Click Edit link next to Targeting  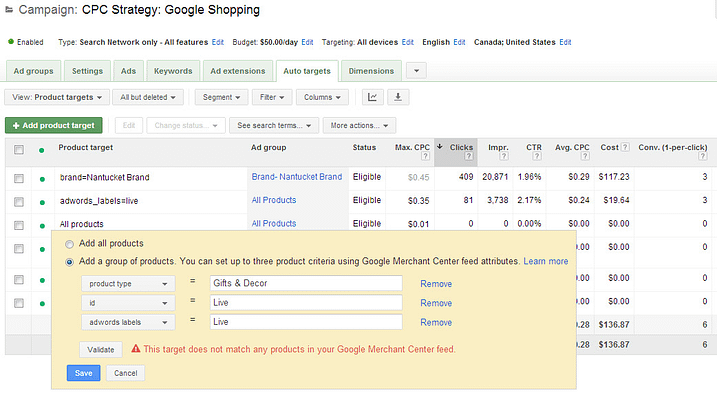pyautogui.click(x=408, y=42)
